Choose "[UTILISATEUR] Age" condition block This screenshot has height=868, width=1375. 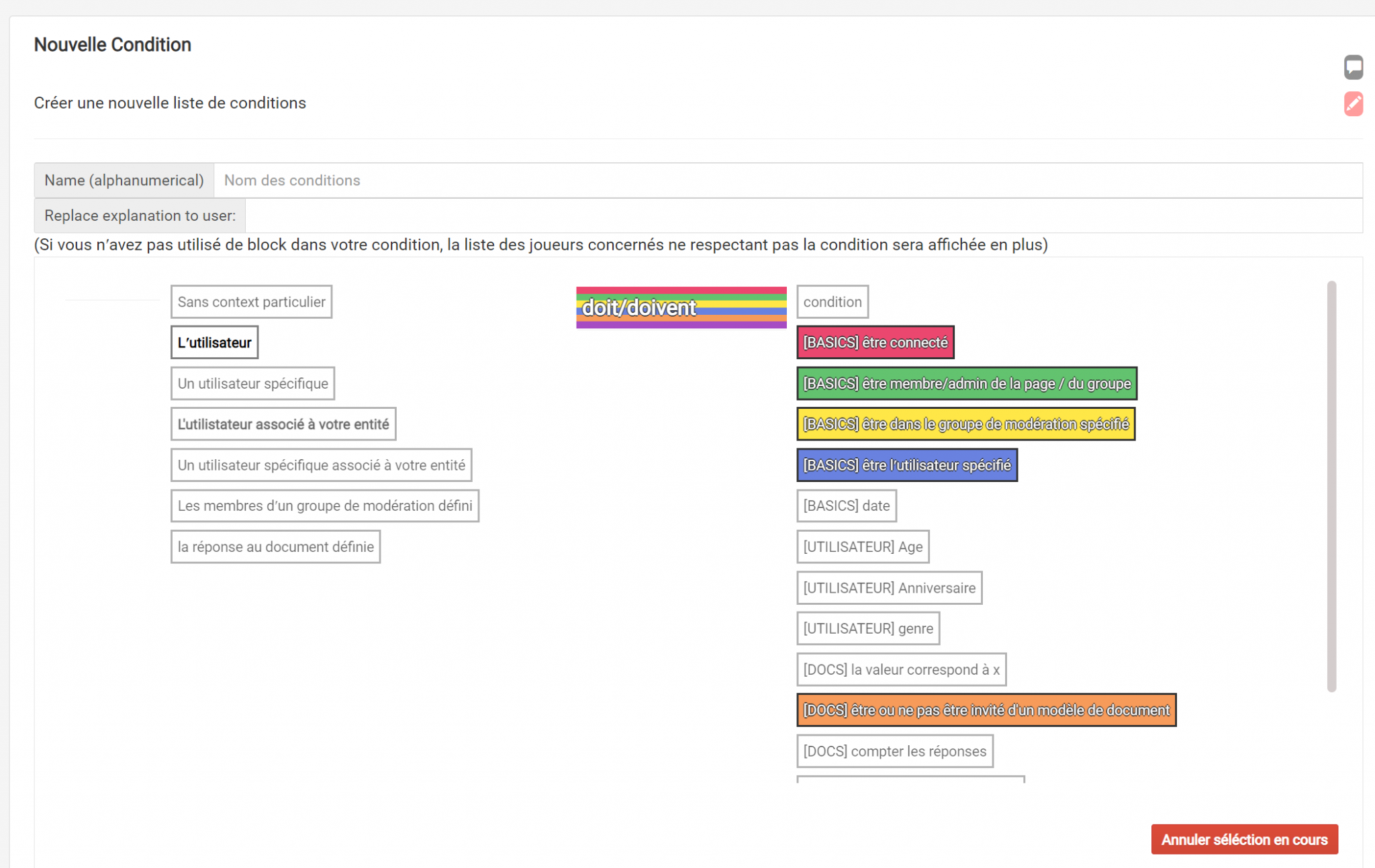[x=862, y=547]
